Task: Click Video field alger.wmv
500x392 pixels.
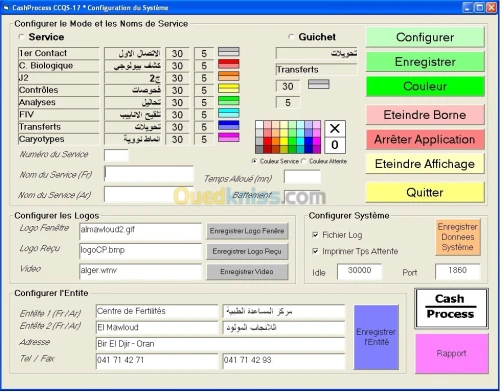Action: [140, 272]
